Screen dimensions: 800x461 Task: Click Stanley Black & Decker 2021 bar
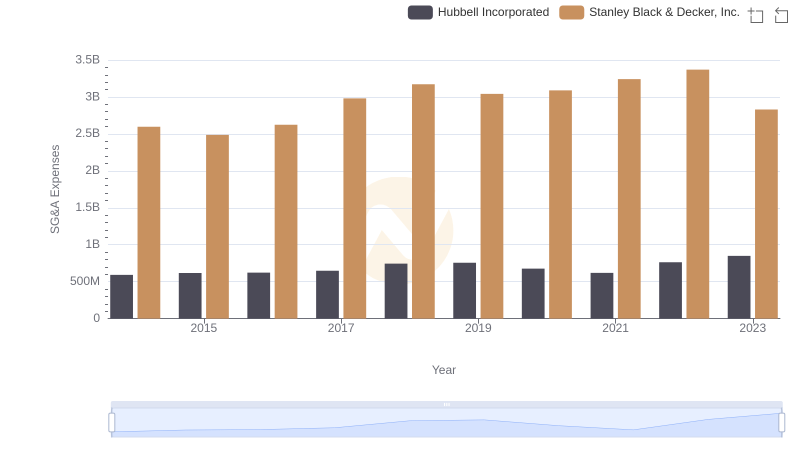point(629,198)
